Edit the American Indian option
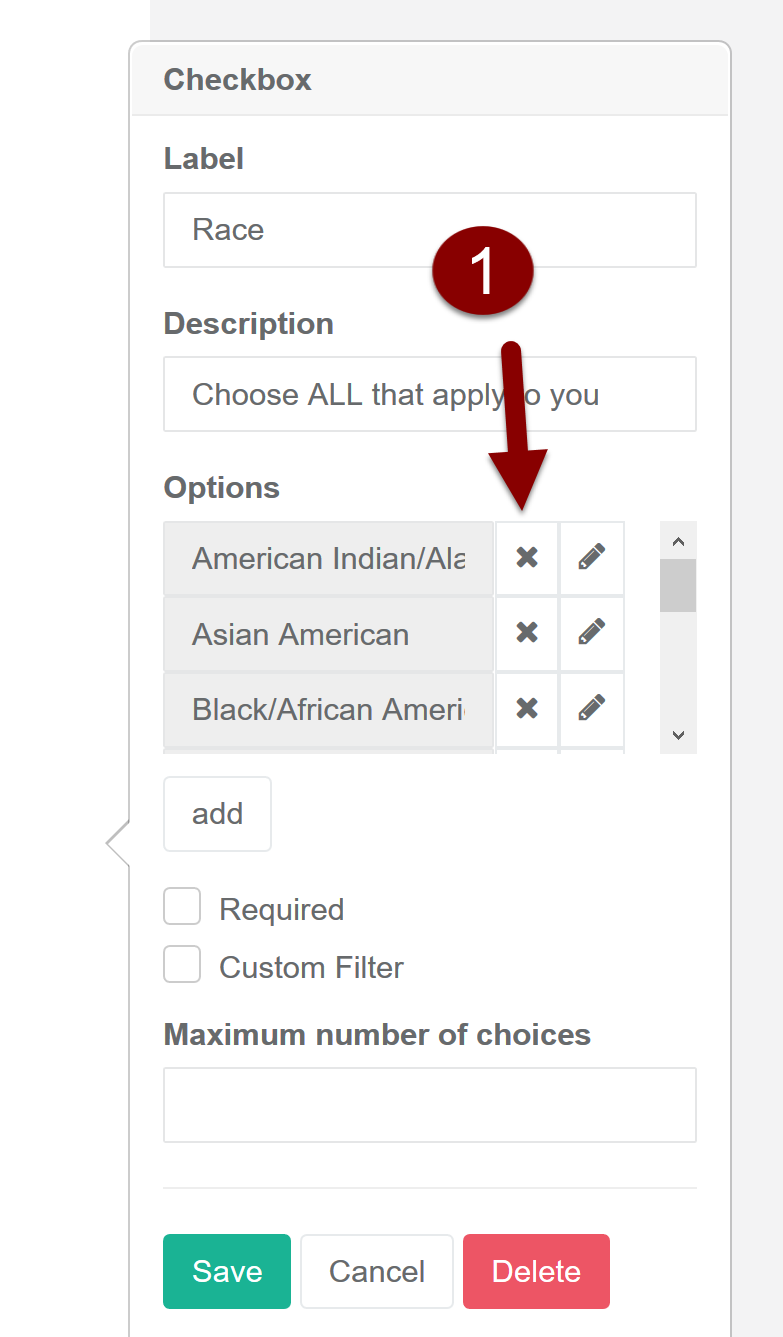The height and width of the screenshot is (1337, 783). coord(592,558)
